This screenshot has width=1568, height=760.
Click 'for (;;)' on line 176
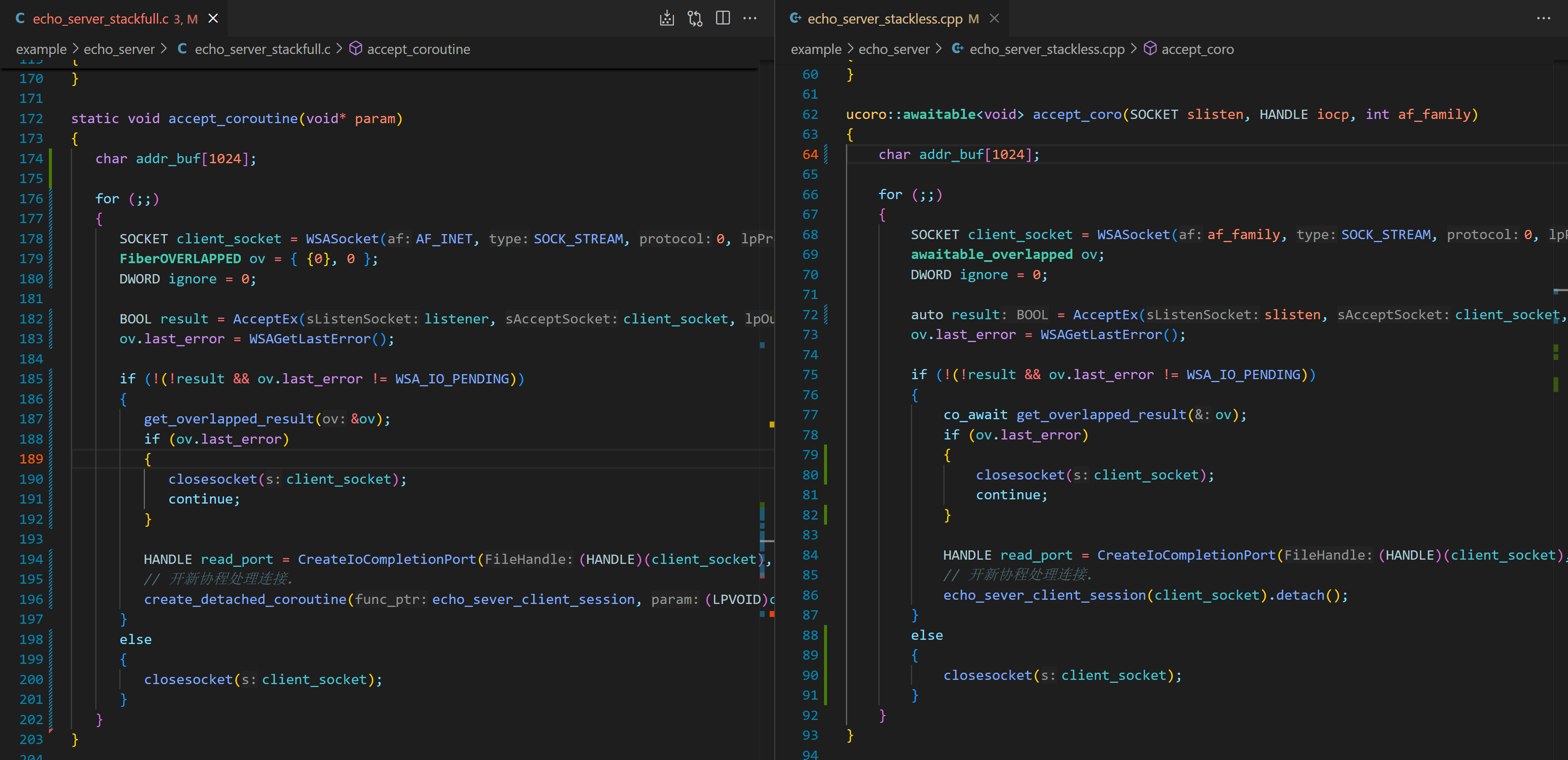tap(127, 199)
